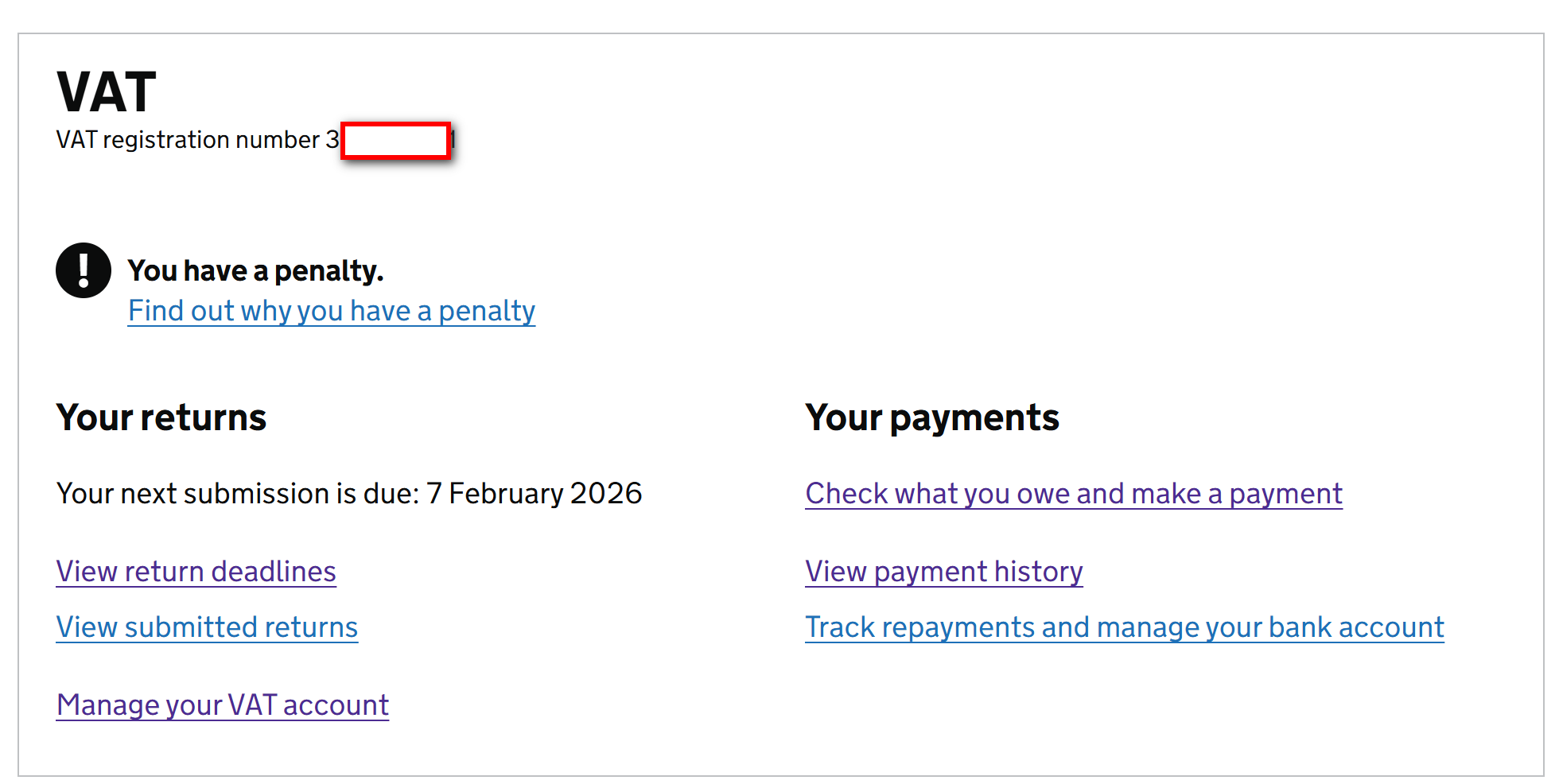Click the large VAT page heading

(107, 92)
